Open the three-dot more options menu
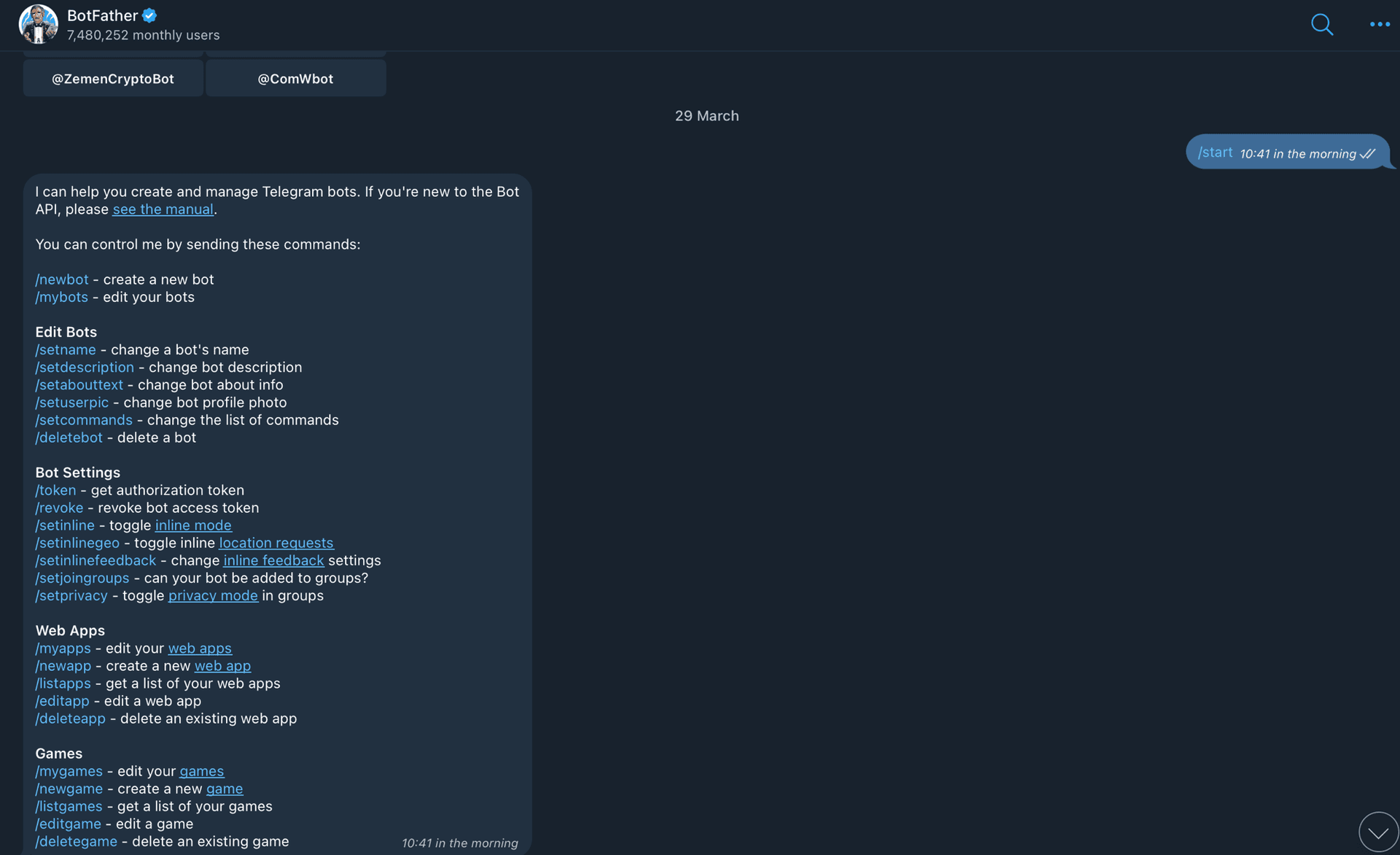Image resolution: width=1400 pixels, height=855 pixels. point(1380,25)
